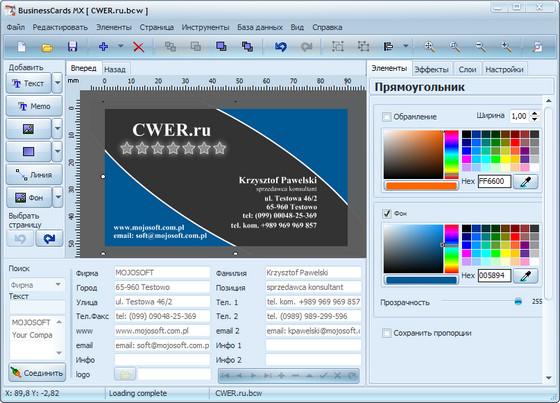Image resolution: width=560 pixels, height=403 pixels.
Task: Expand the Фон button dropdown arrow
Action: 58,197
